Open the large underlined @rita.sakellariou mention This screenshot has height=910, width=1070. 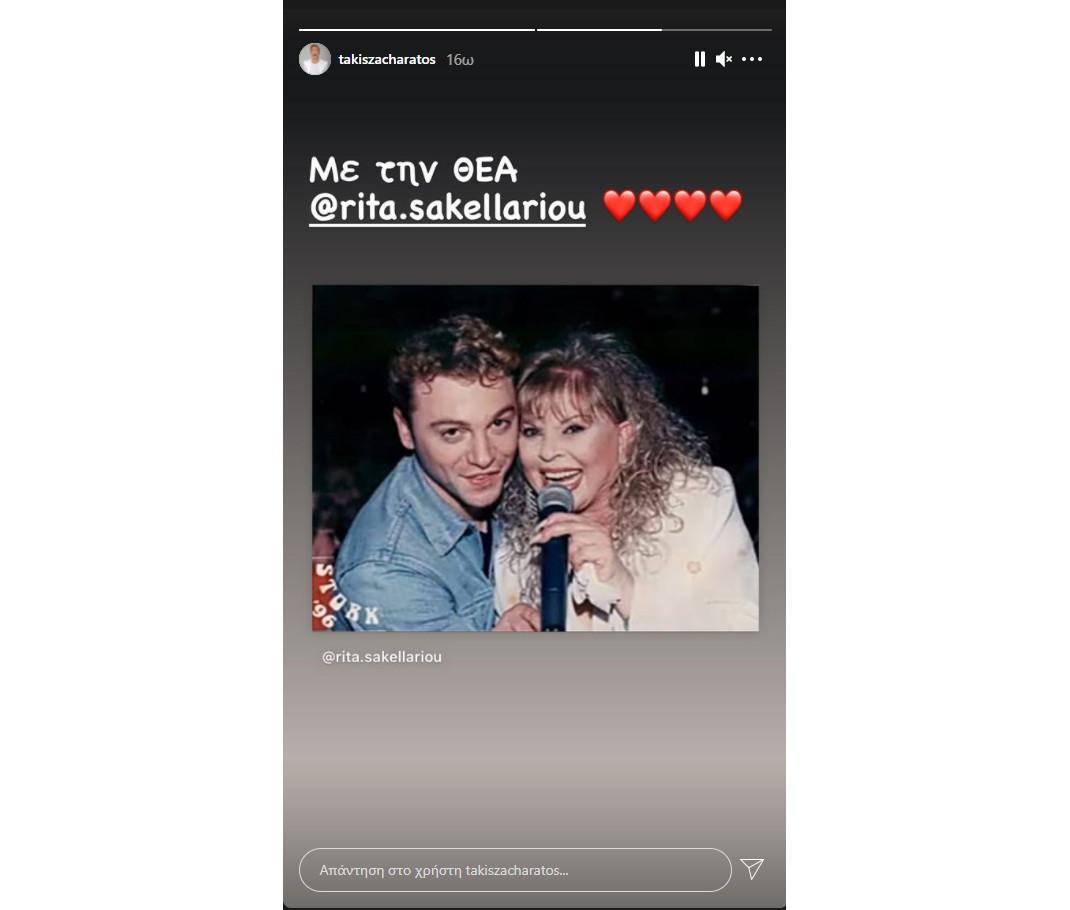pyautogui.click(x=448, y=208)
